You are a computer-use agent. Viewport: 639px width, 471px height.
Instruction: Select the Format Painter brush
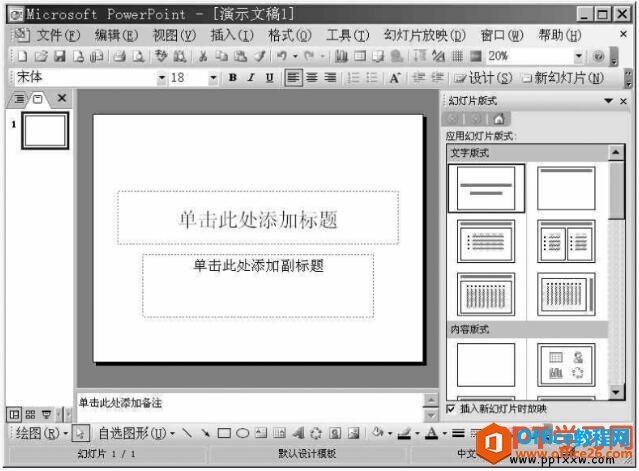(x=259, y=56)
